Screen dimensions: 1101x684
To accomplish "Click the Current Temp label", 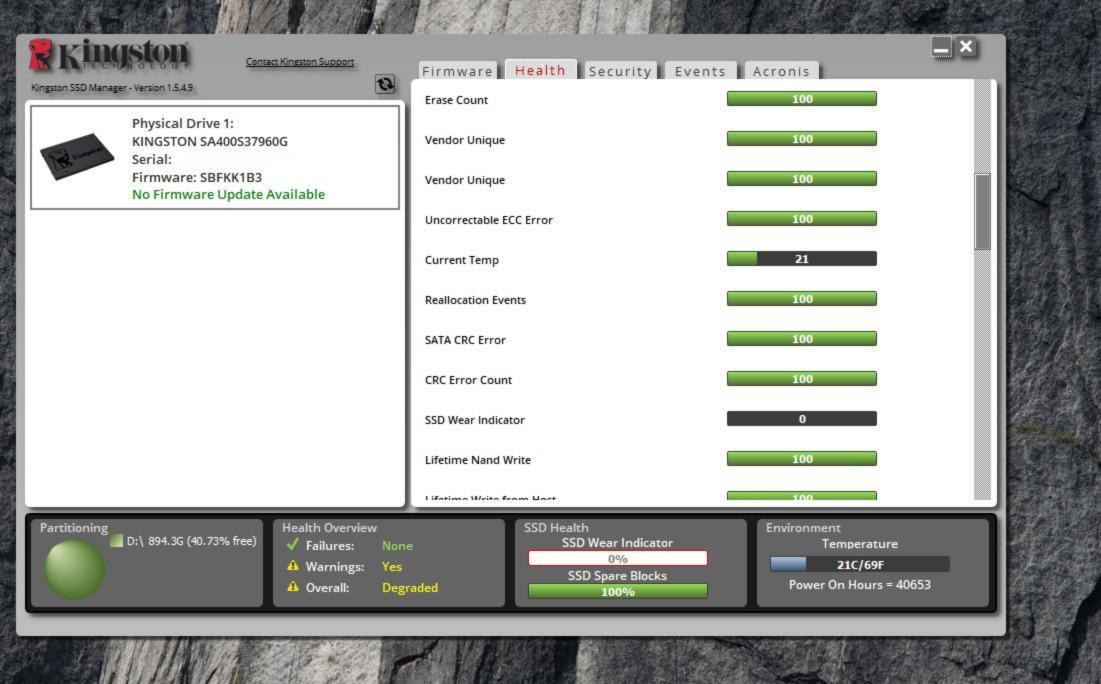I will (461, 261).
